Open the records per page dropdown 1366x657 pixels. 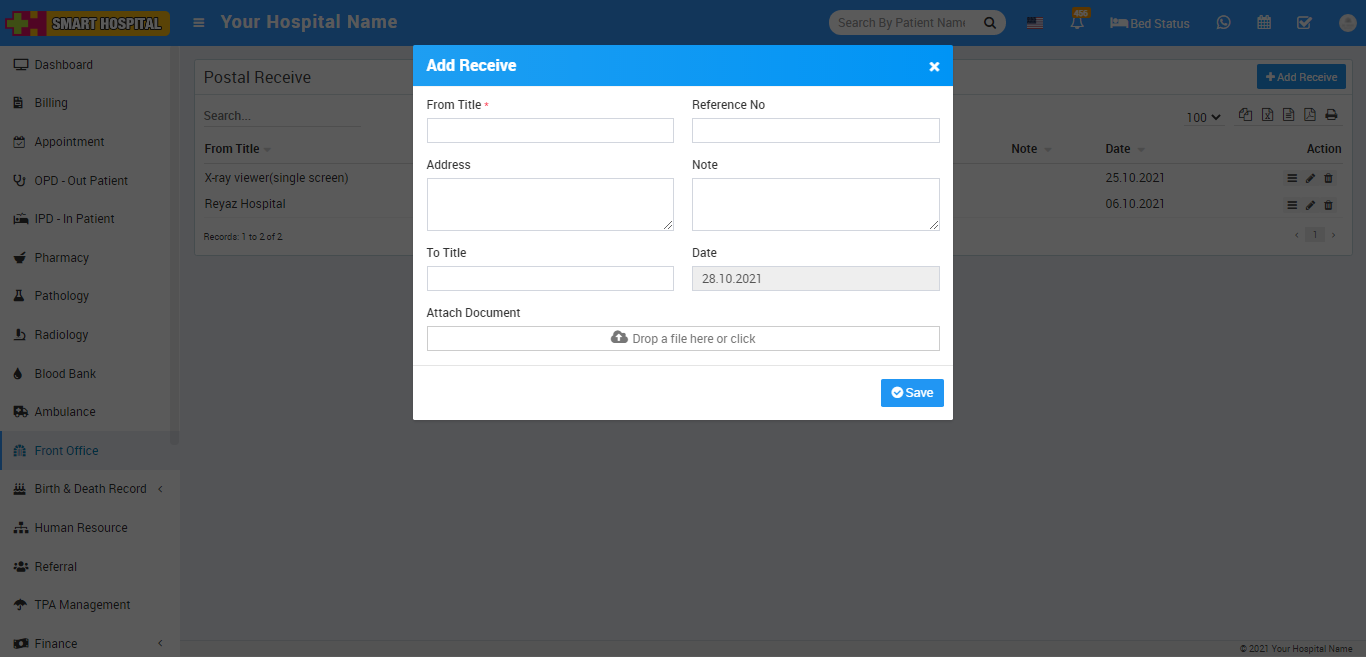(x=1203, y=117)
